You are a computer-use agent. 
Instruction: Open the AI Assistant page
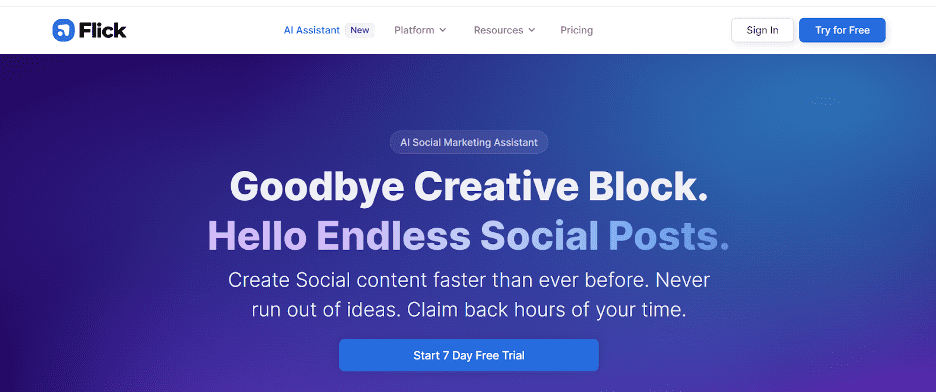pyautogui.click(x=312, y=30)
